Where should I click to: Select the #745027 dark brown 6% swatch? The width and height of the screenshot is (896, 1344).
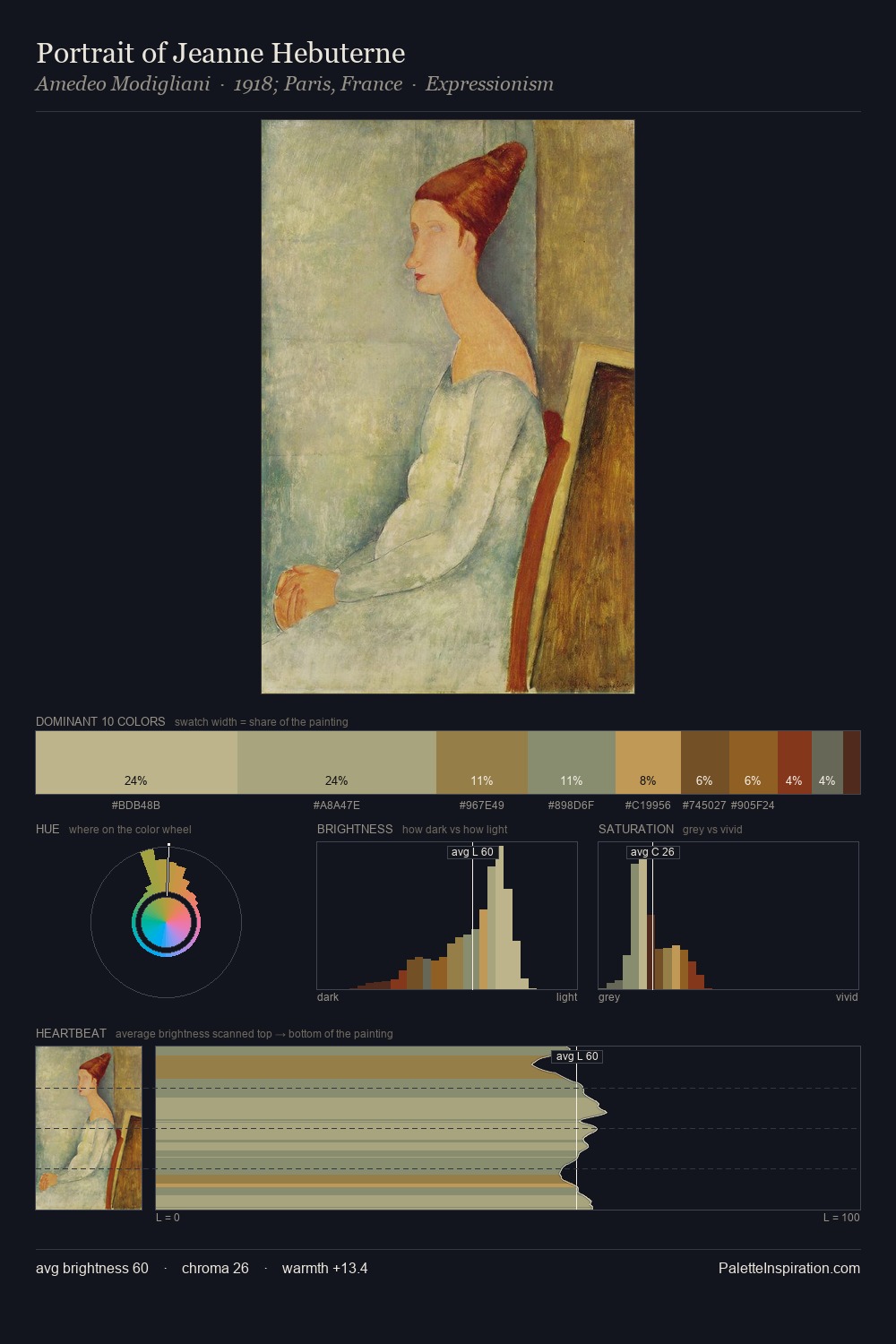tap(705, 762)
